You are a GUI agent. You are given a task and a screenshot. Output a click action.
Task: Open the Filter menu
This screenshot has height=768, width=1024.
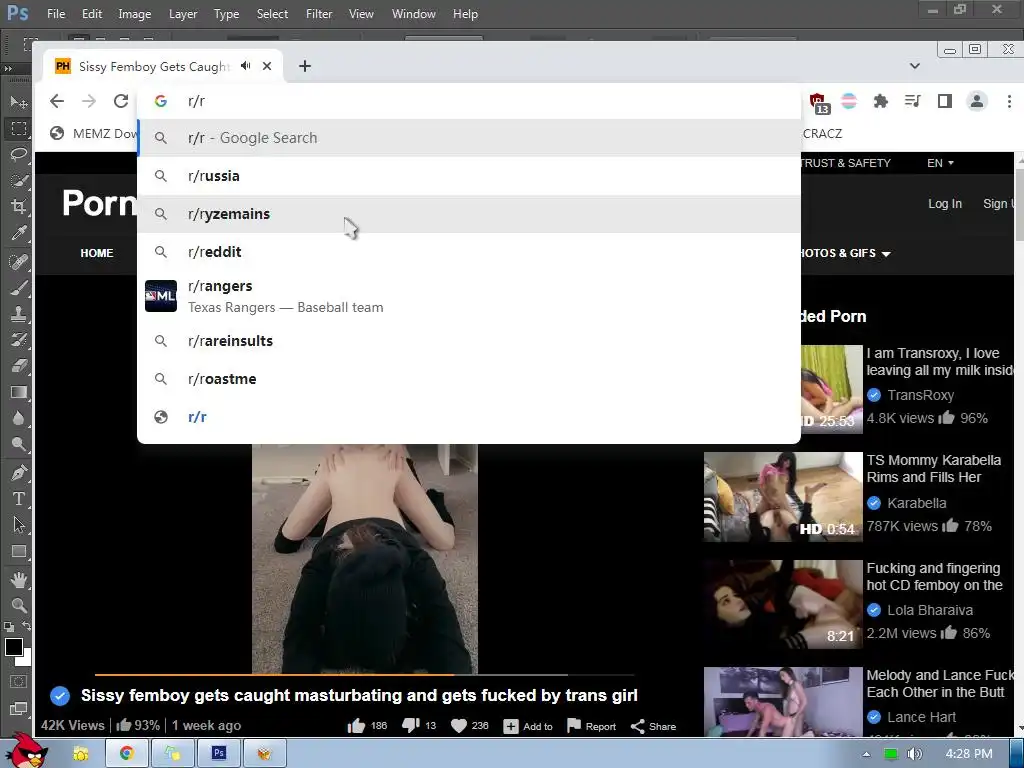(x=319, y=14)
